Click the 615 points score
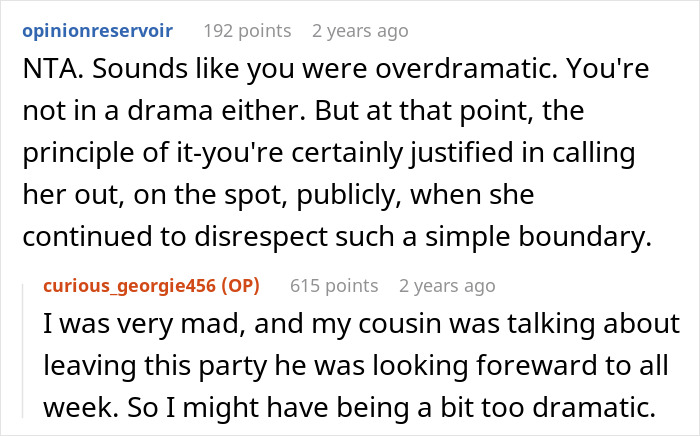 coord(336,286)
